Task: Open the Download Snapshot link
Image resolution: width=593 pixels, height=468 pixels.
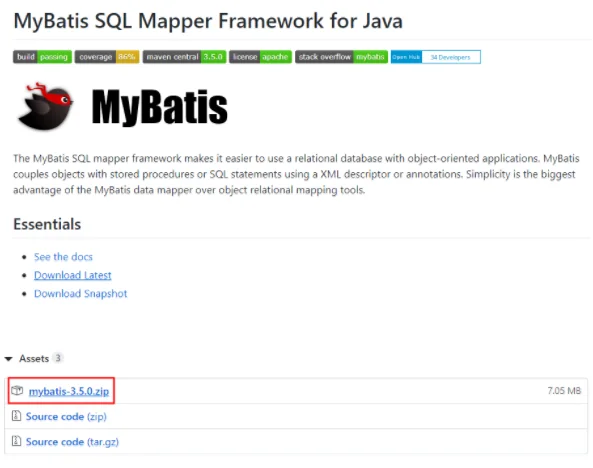Action: [x=81, y=294]
